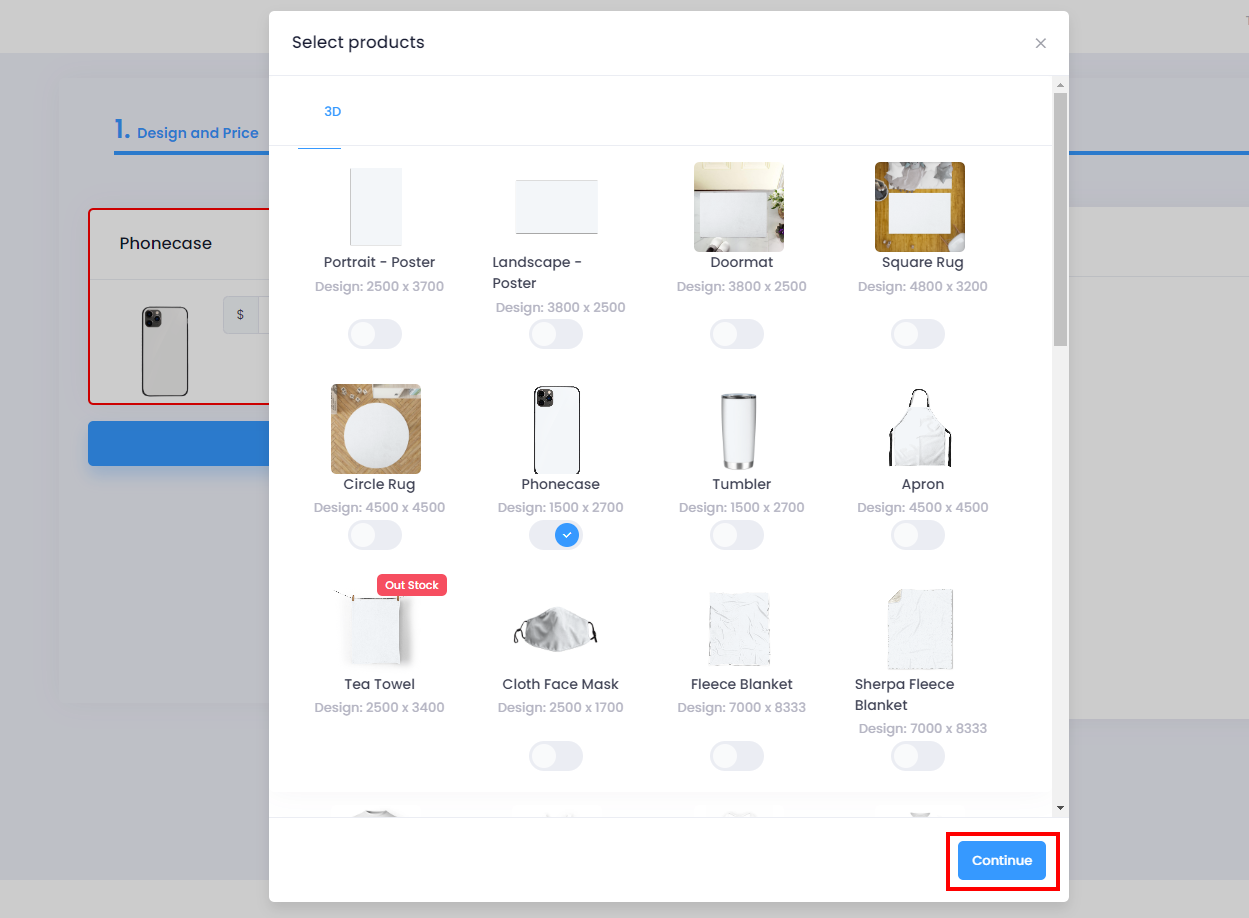Turn on the Sherpa Fleece Blanket toggle
The height and width of the screenshot is (918, 1249).
click(918, 756)
